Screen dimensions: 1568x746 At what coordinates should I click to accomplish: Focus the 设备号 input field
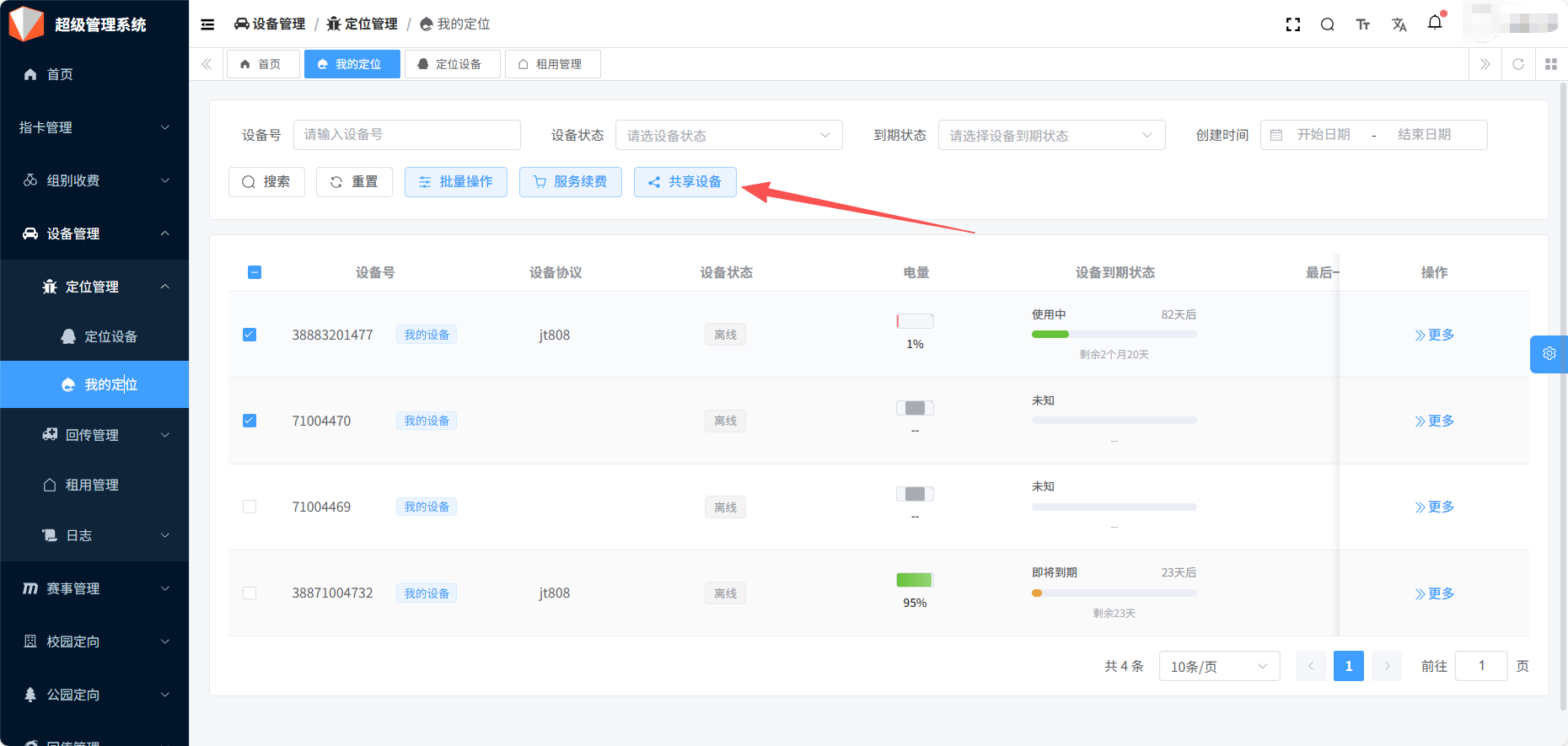click(406, 135)
